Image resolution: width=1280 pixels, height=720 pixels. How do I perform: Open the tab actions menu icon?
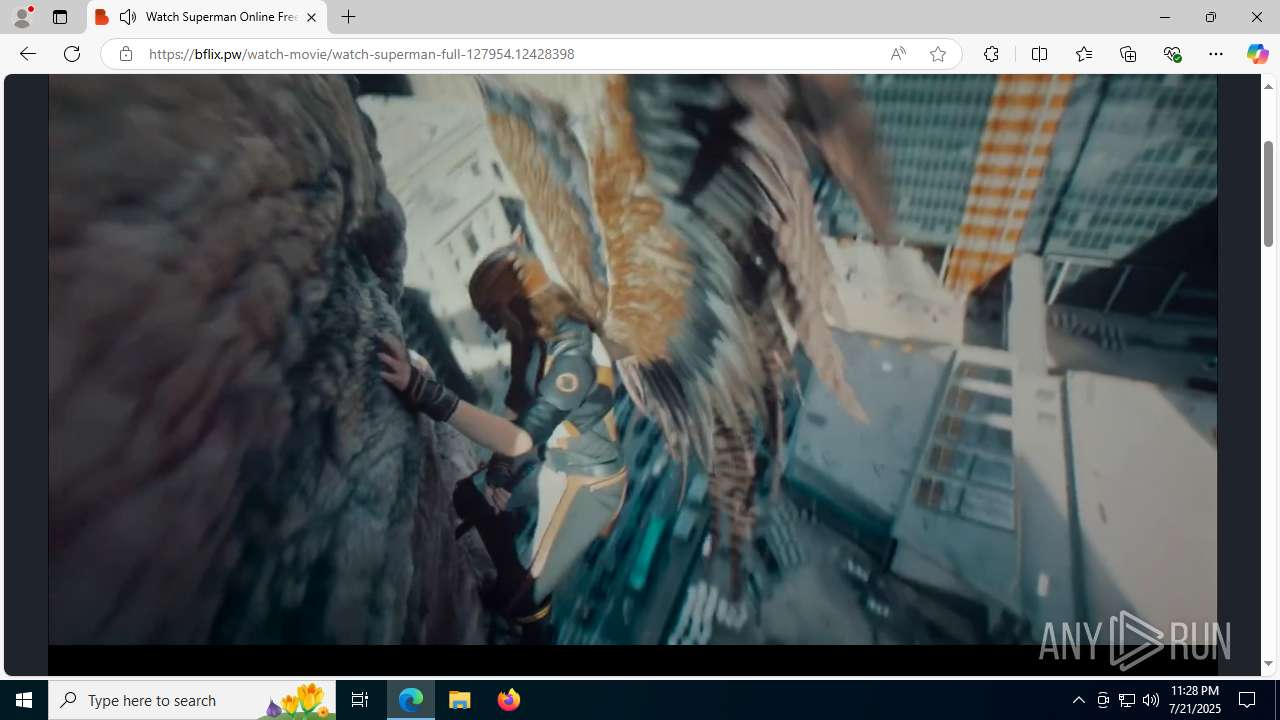(60, 17)
